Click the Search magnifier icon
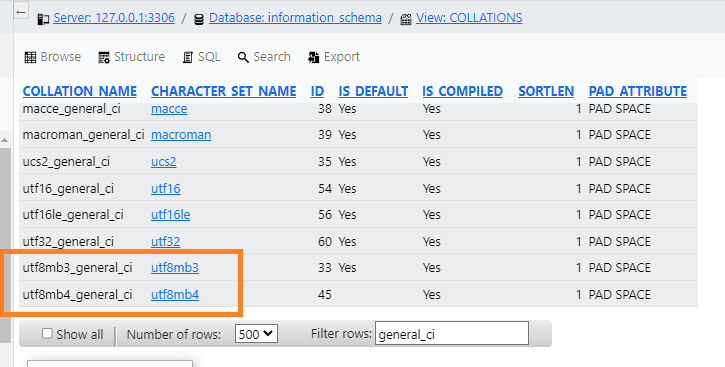 tap(243, 57)
